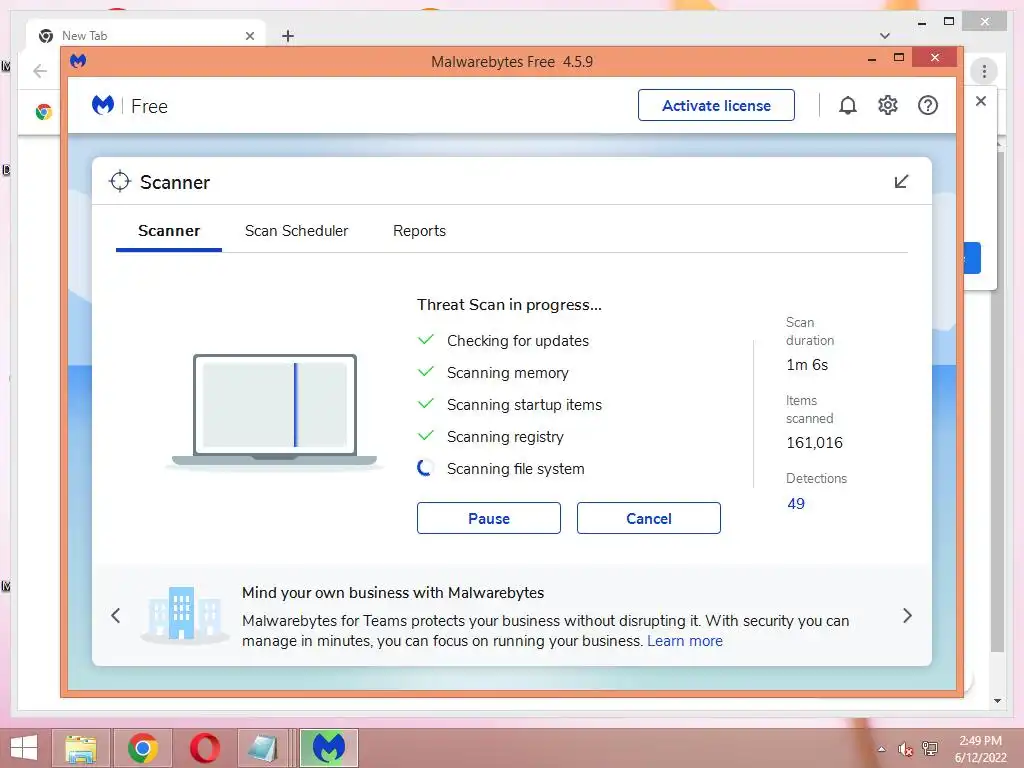Close the Chrome side panel with X
The height and width of the screenshot is (768, 1024).
(x=980, y=101)
